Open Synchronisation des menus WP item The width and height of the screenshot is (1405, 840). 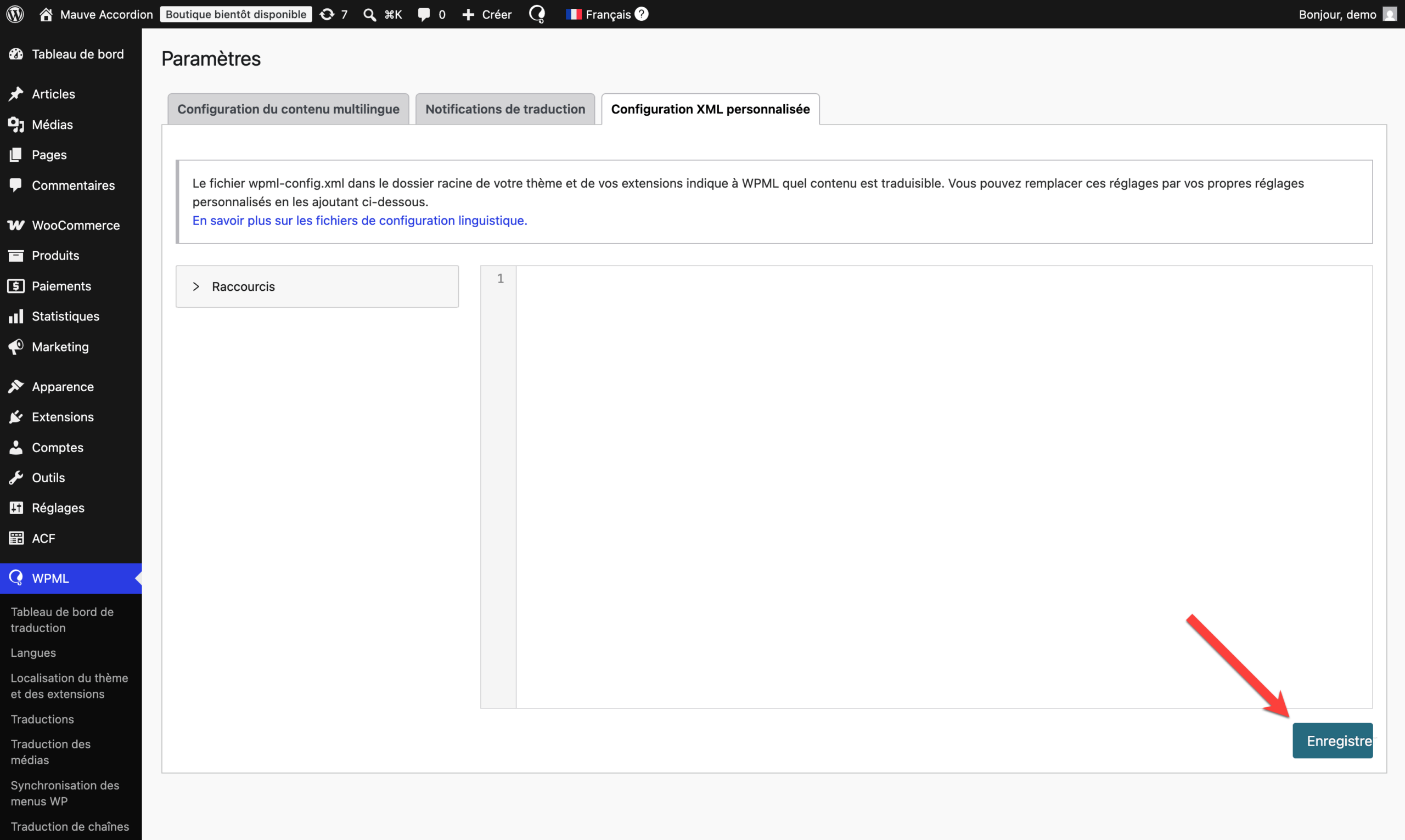[x=65, y=793]
